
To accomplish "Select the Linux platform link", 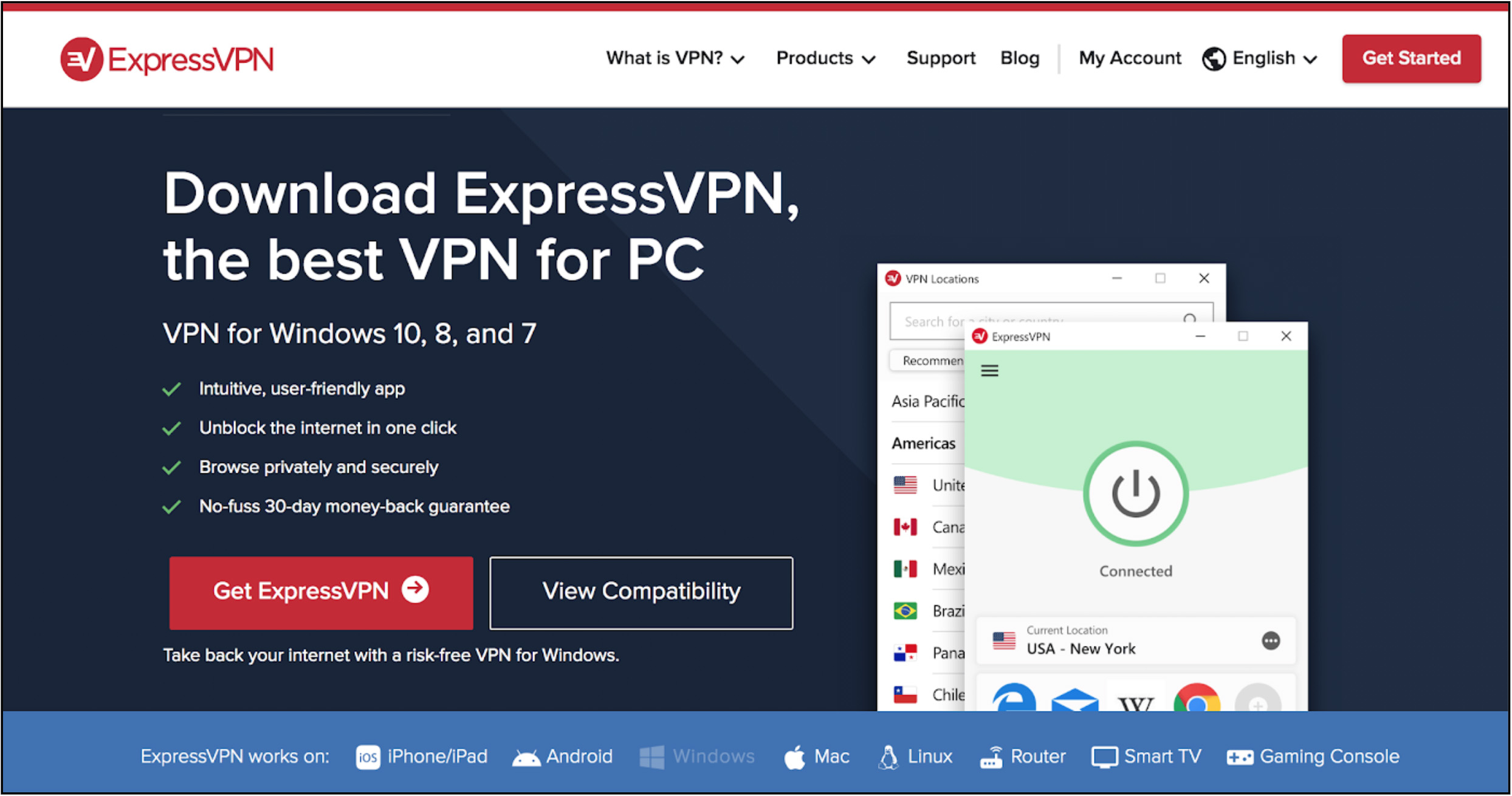I will 915,757.
